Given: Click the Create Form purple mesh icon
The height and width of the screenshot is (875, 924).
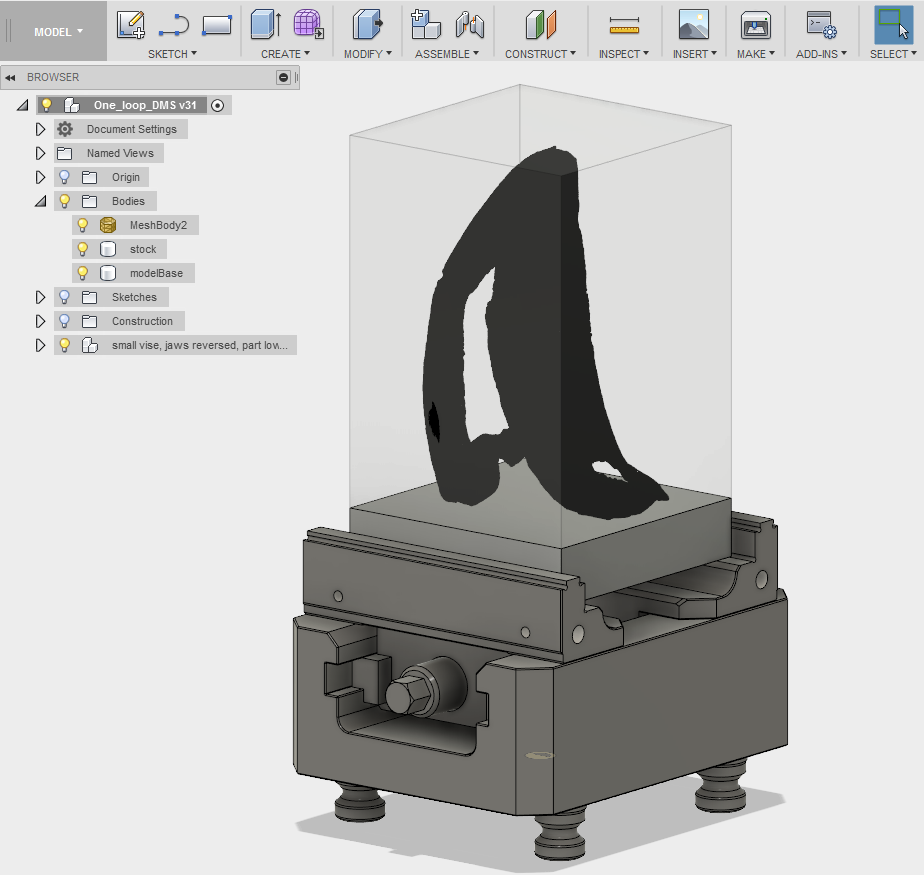Looking at the screenshot, I should click(x=308, y=25).
